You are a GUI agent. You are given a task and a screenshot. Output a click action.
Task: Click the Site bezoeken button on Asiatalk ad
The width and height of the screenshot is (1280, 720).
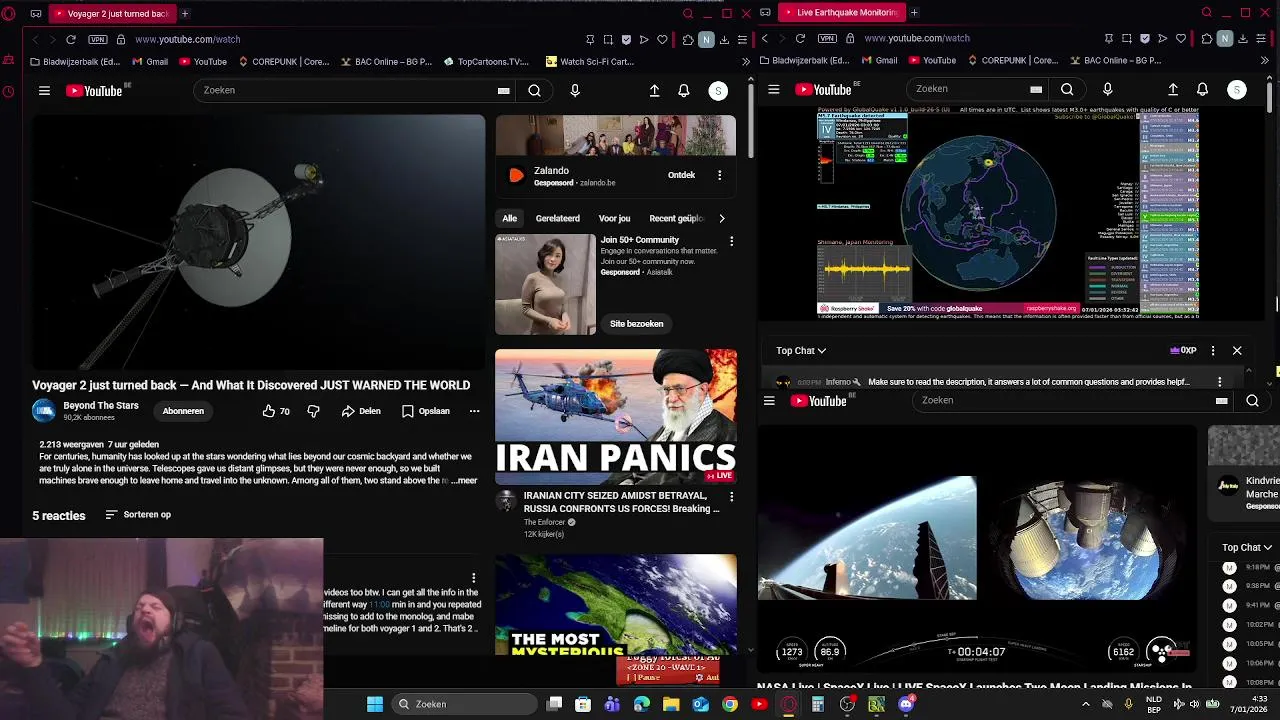coord(636,324)
